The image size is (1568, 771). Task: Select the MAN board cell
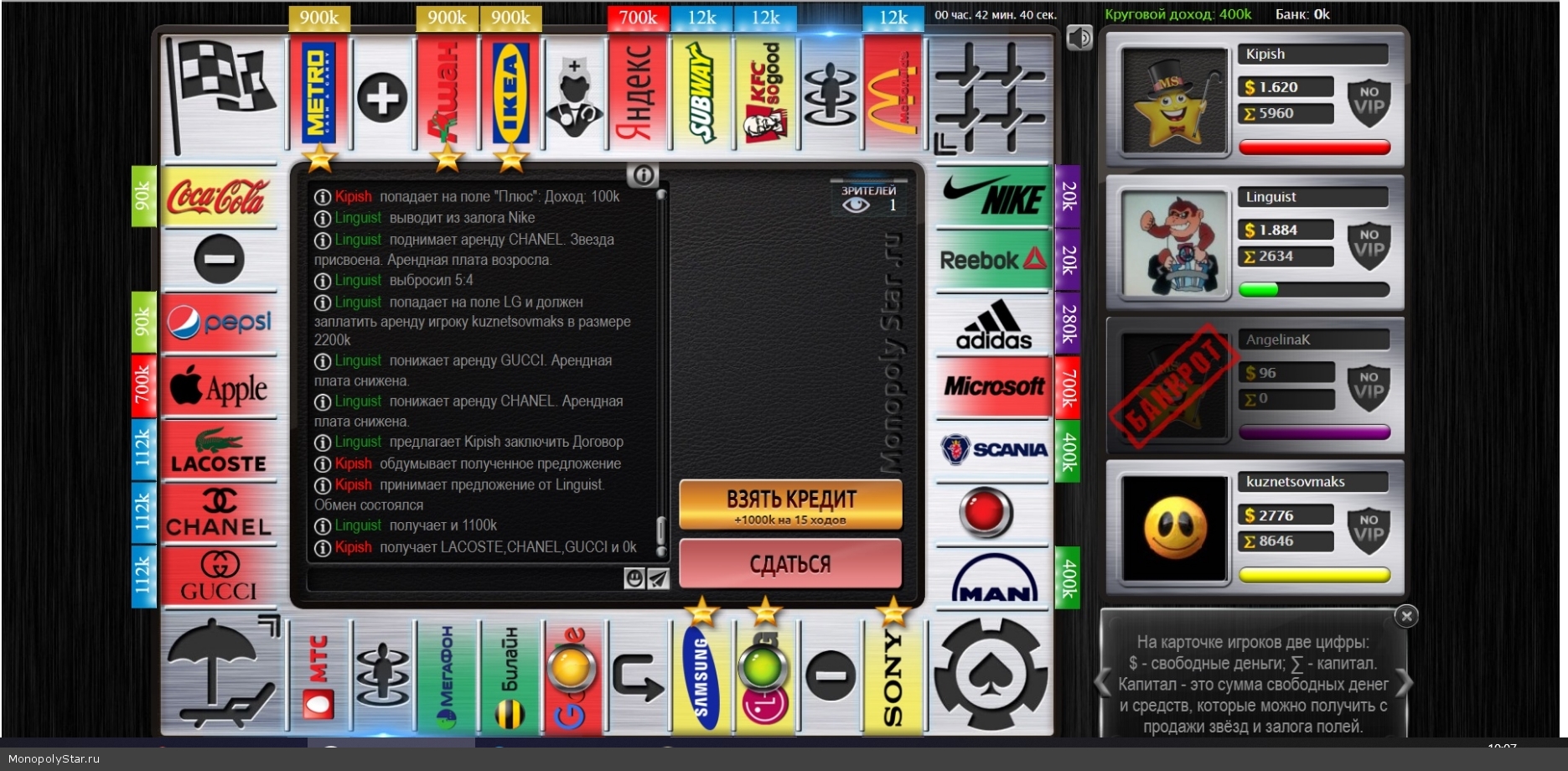point(992,578)
